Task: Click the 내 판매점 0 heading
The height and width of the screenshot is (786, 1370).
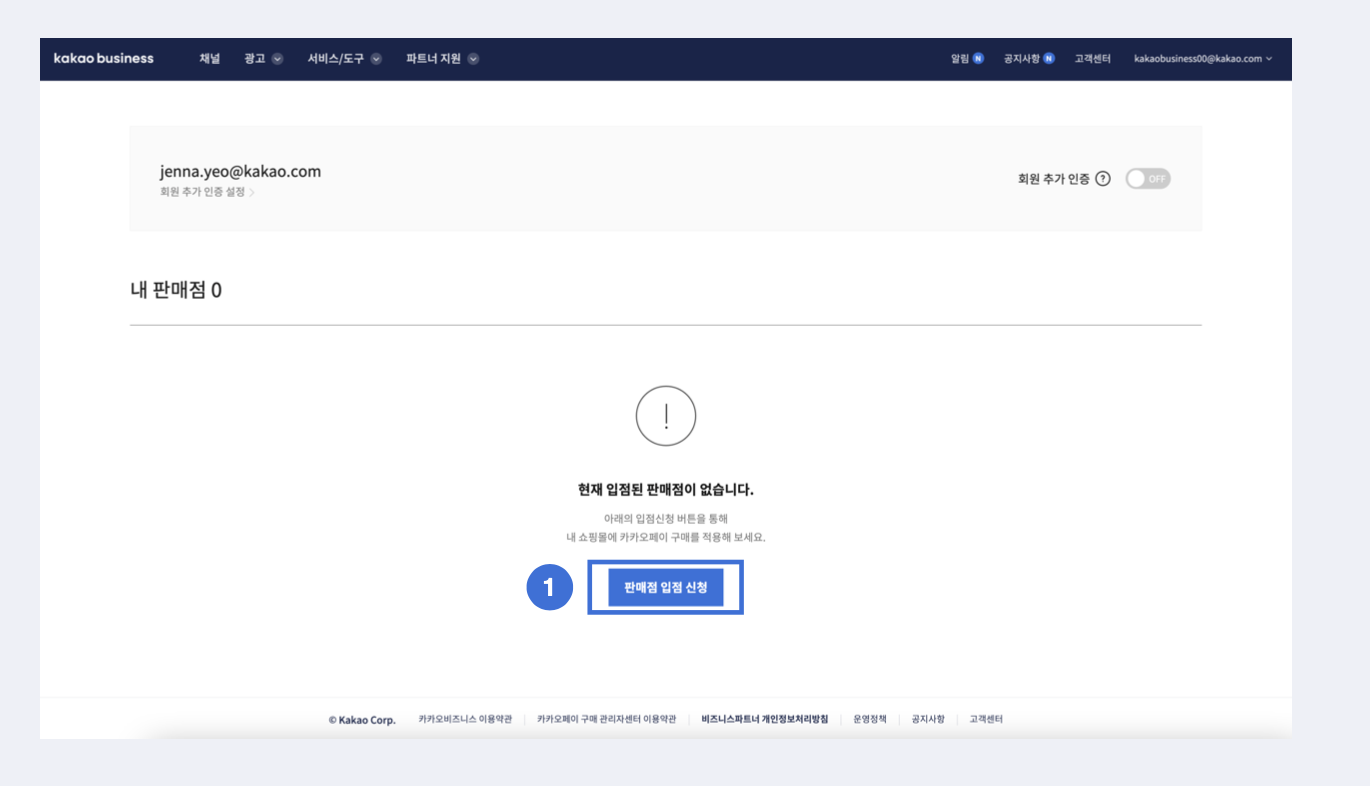Action: (x=176, y=291)
